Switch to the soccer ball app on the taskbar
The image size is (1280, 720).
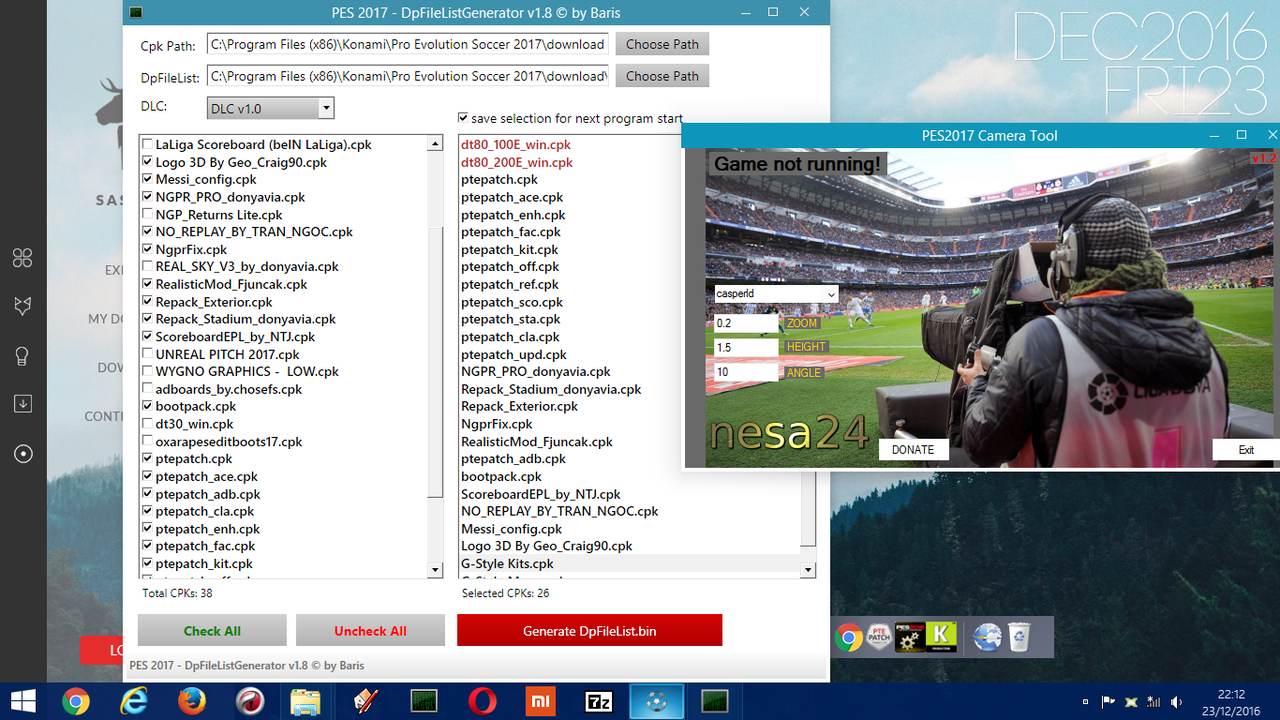coord(657,702)
